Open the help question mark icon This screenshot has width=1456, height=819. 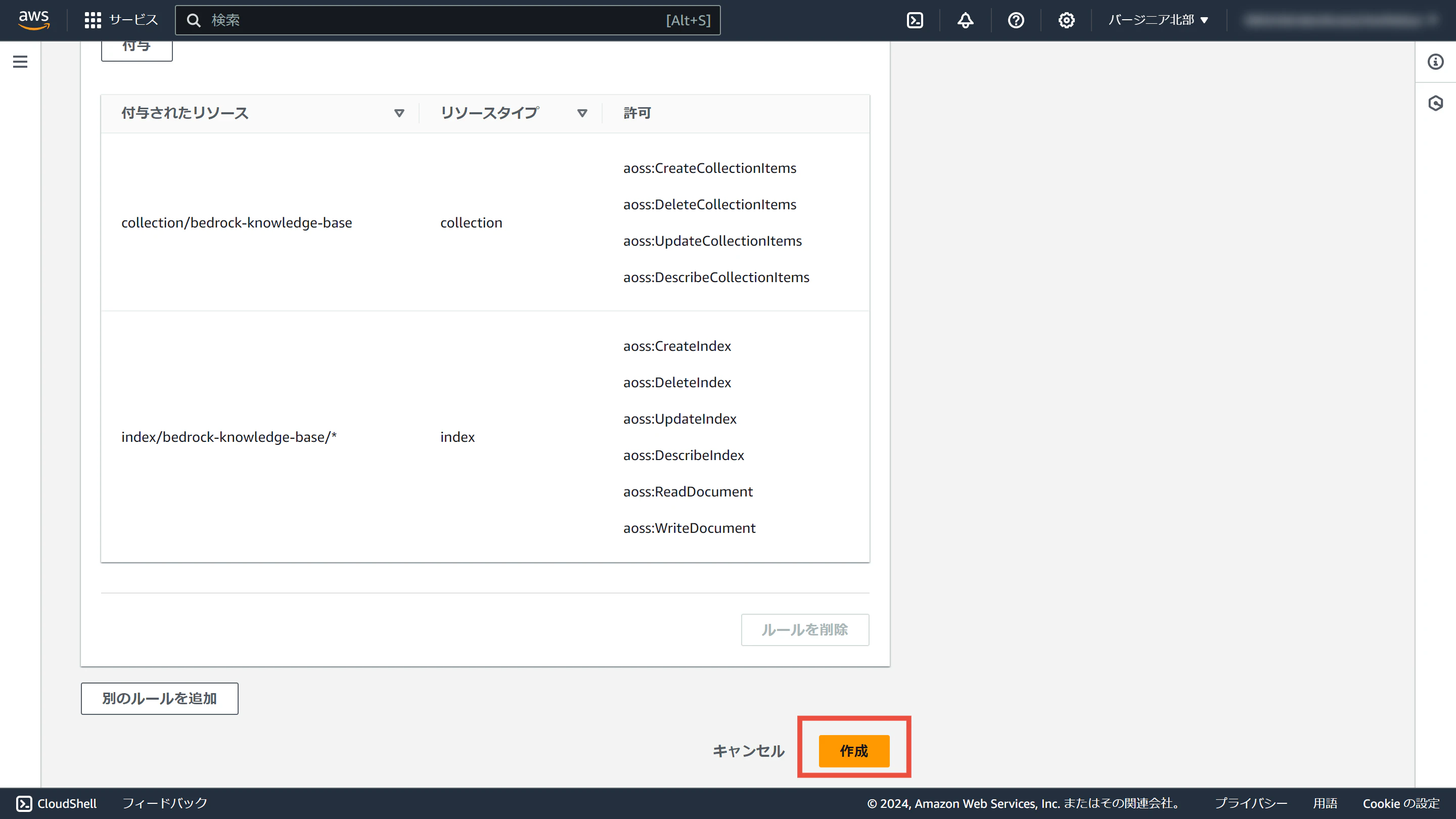coord(1016,20)
